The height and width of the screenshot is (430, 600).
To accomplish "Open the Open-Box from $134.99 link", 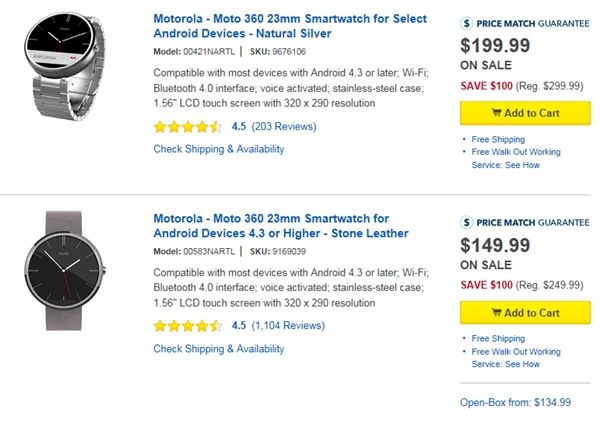I will pos(515,402).
